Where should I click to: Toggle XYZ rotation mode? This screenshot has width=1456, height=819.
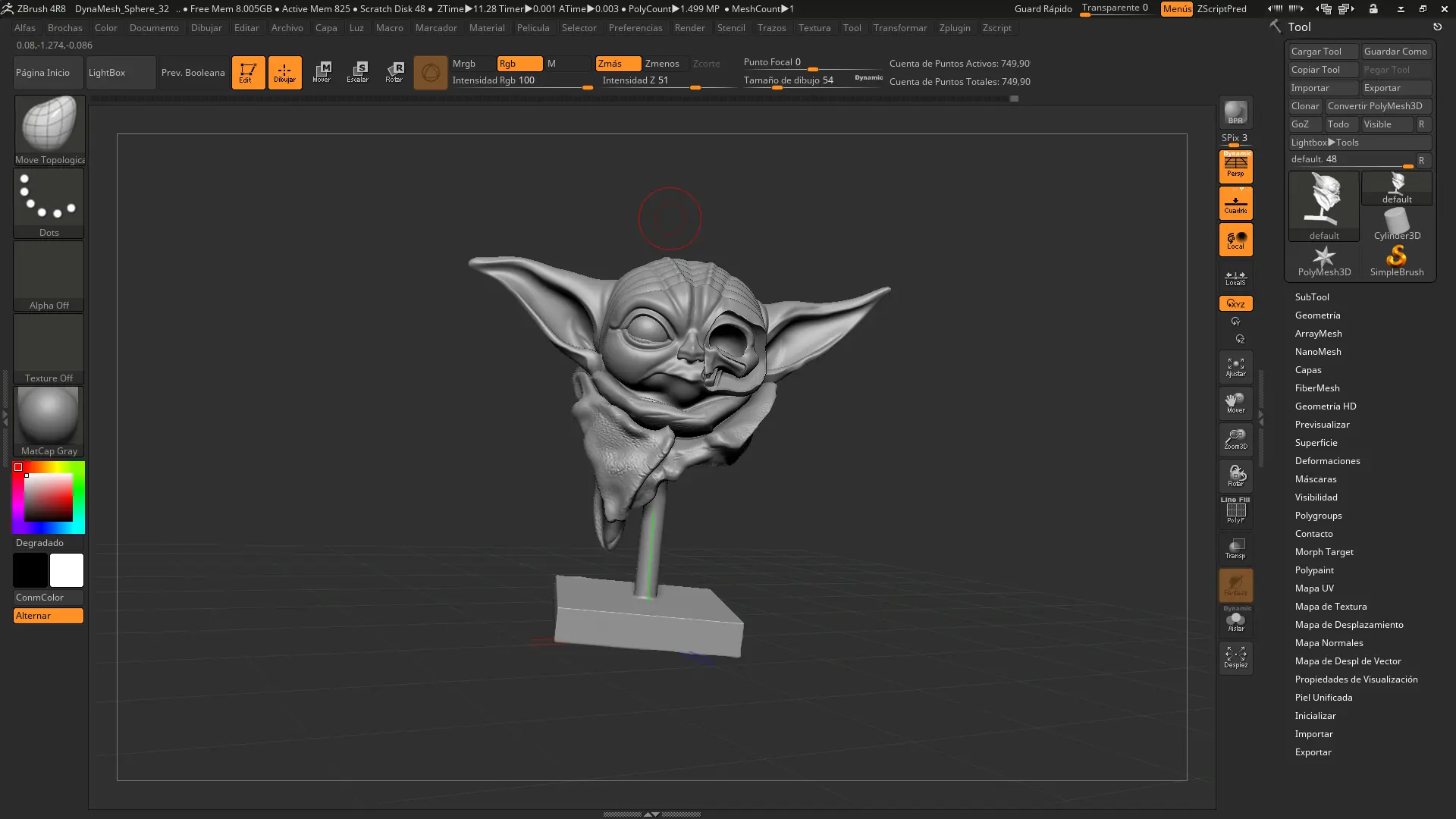point(1235,303)
